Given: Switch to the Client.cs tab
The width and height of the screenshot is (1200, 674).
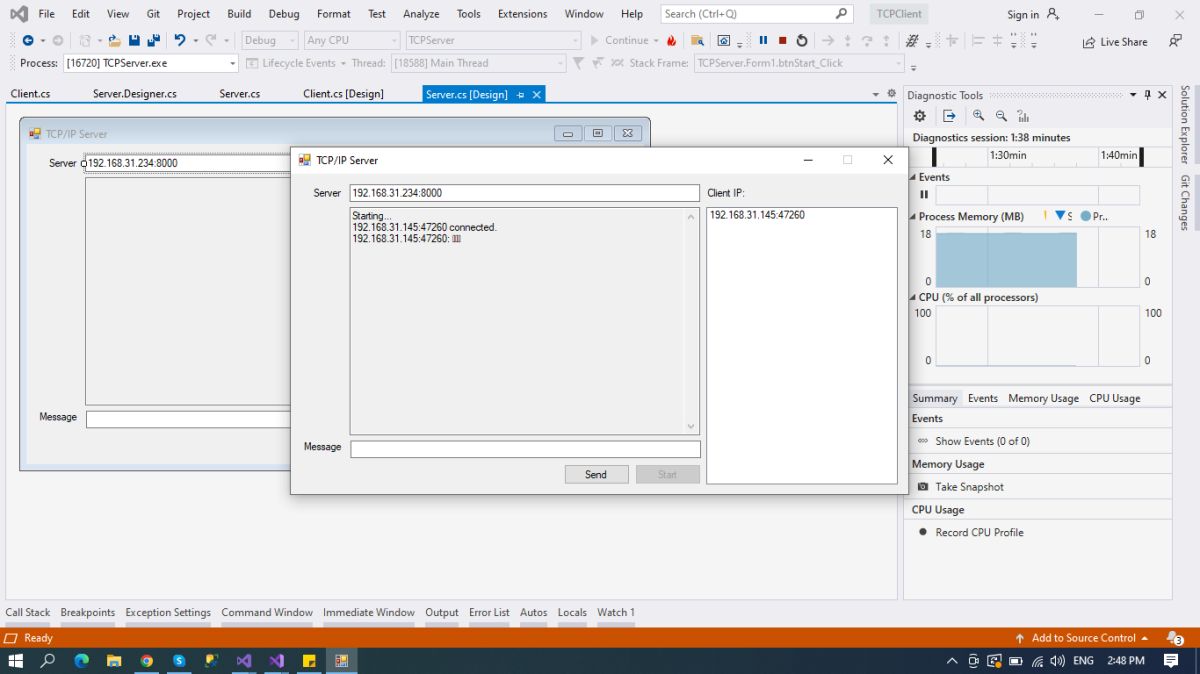Looking at the screenshot, I should click(31, 94).
